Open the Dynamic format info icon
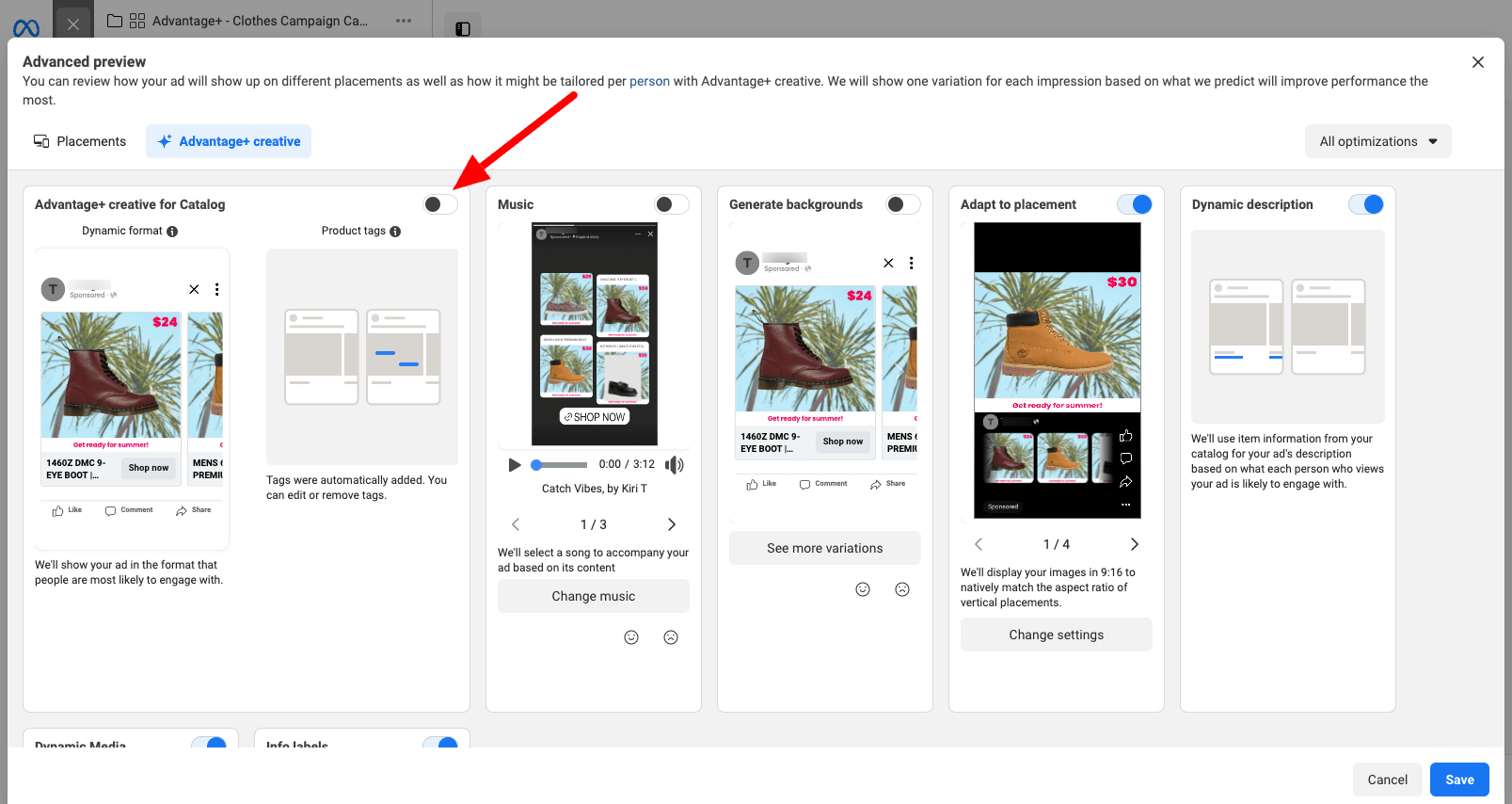Screen dimensions: 1512x804 click(172, 232)
